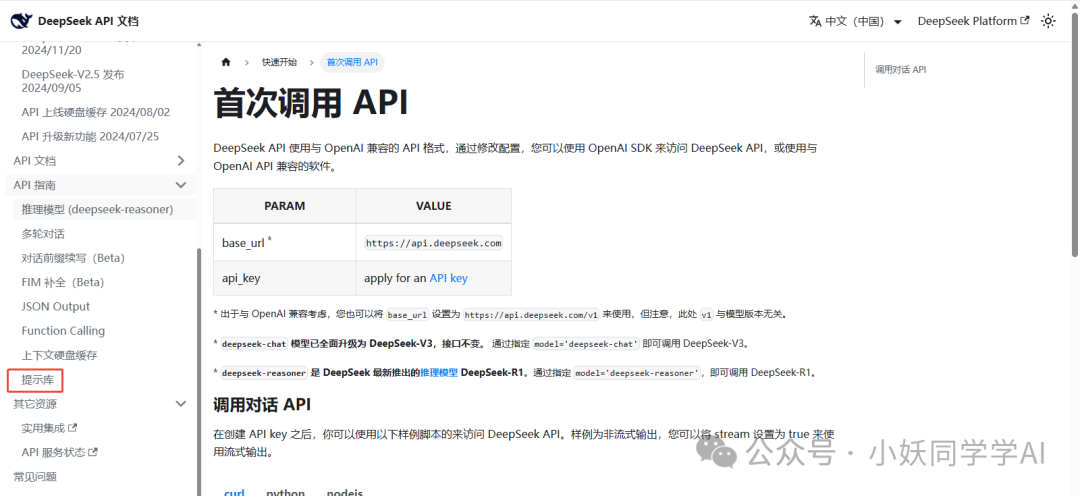Image resolution: width=1080 pixels, height=496 pixels.
Task: Open the 中文（中国）language dropdown
Action: [855, 21]
